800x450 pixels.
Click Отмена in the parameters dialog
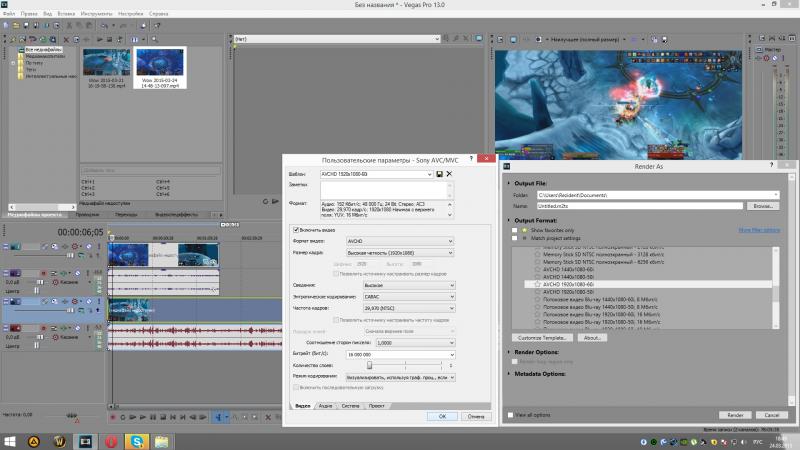coord(476,416)
